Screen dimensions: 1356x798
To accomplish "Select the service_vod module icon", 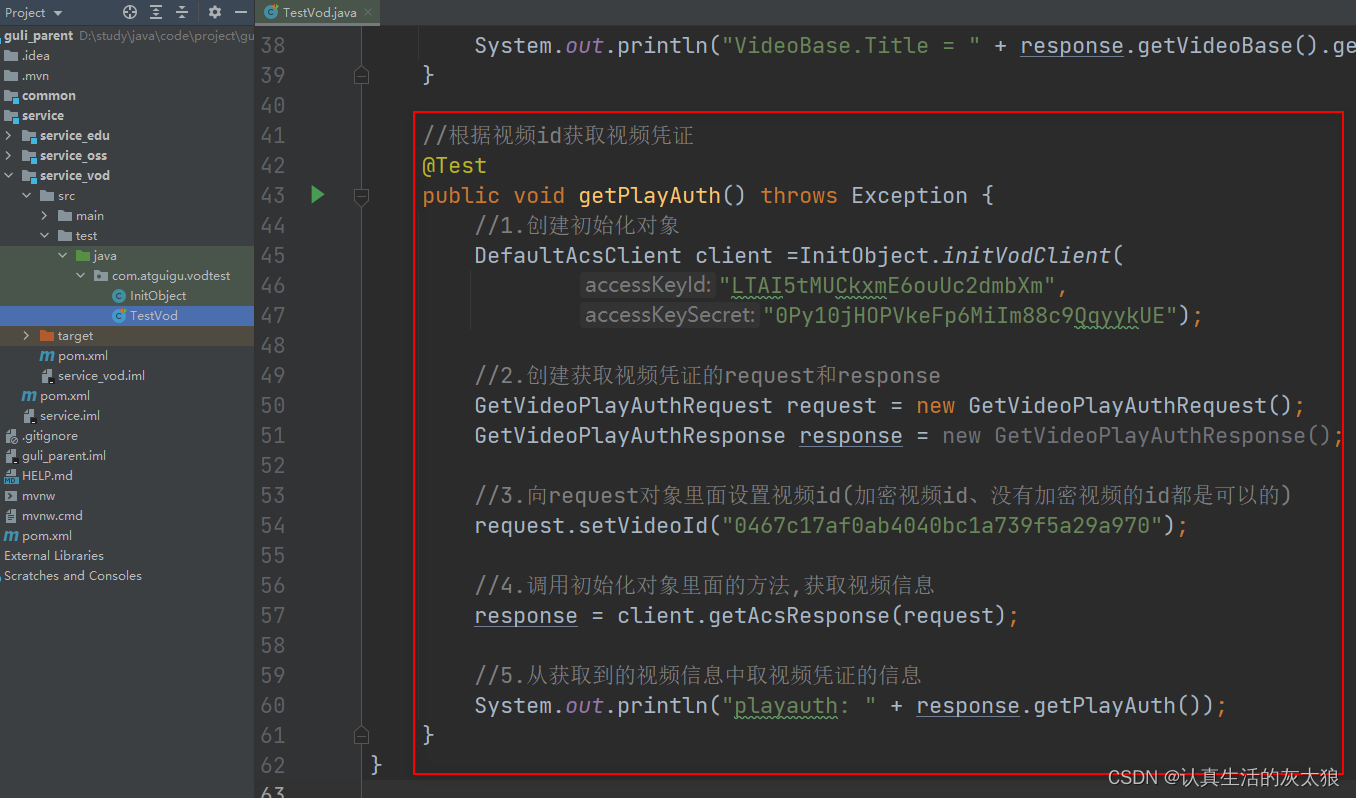I will [29, 176].
